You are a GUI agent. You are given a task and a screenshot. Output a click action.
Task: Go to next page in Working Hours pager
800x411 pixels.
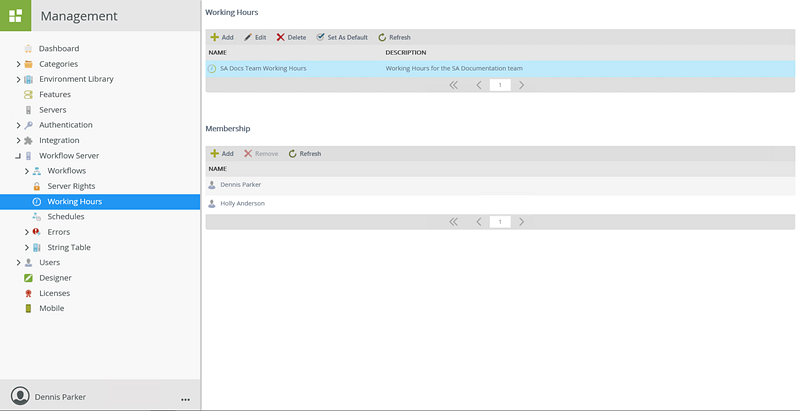(x=521, y=85)
